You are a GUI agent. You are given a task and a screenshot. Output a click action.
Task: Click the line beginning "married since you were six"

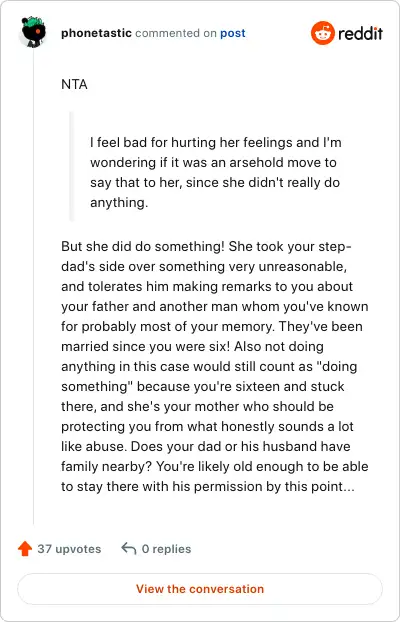pyautogui.click(x=192, y=347)
